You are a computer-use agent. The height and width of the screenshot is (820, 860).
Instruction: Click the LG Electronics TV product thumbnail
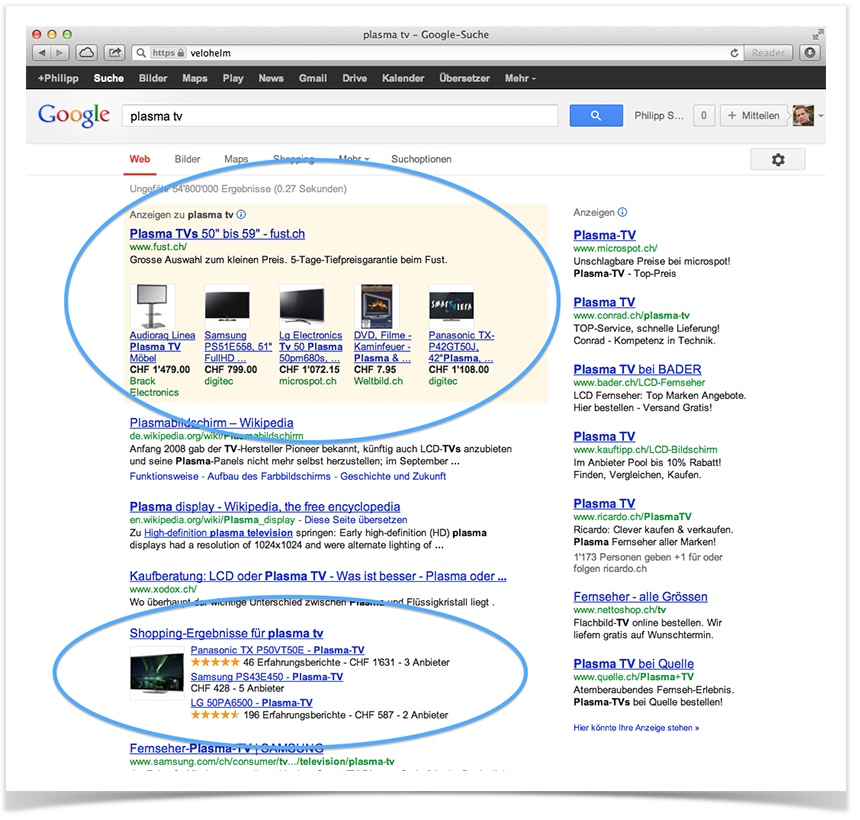[302, 306]
